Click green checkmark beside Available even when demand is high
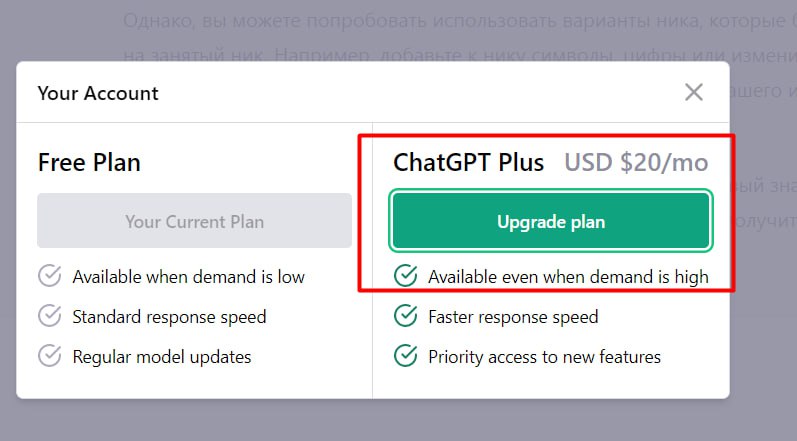 click(x=405, y=276)
